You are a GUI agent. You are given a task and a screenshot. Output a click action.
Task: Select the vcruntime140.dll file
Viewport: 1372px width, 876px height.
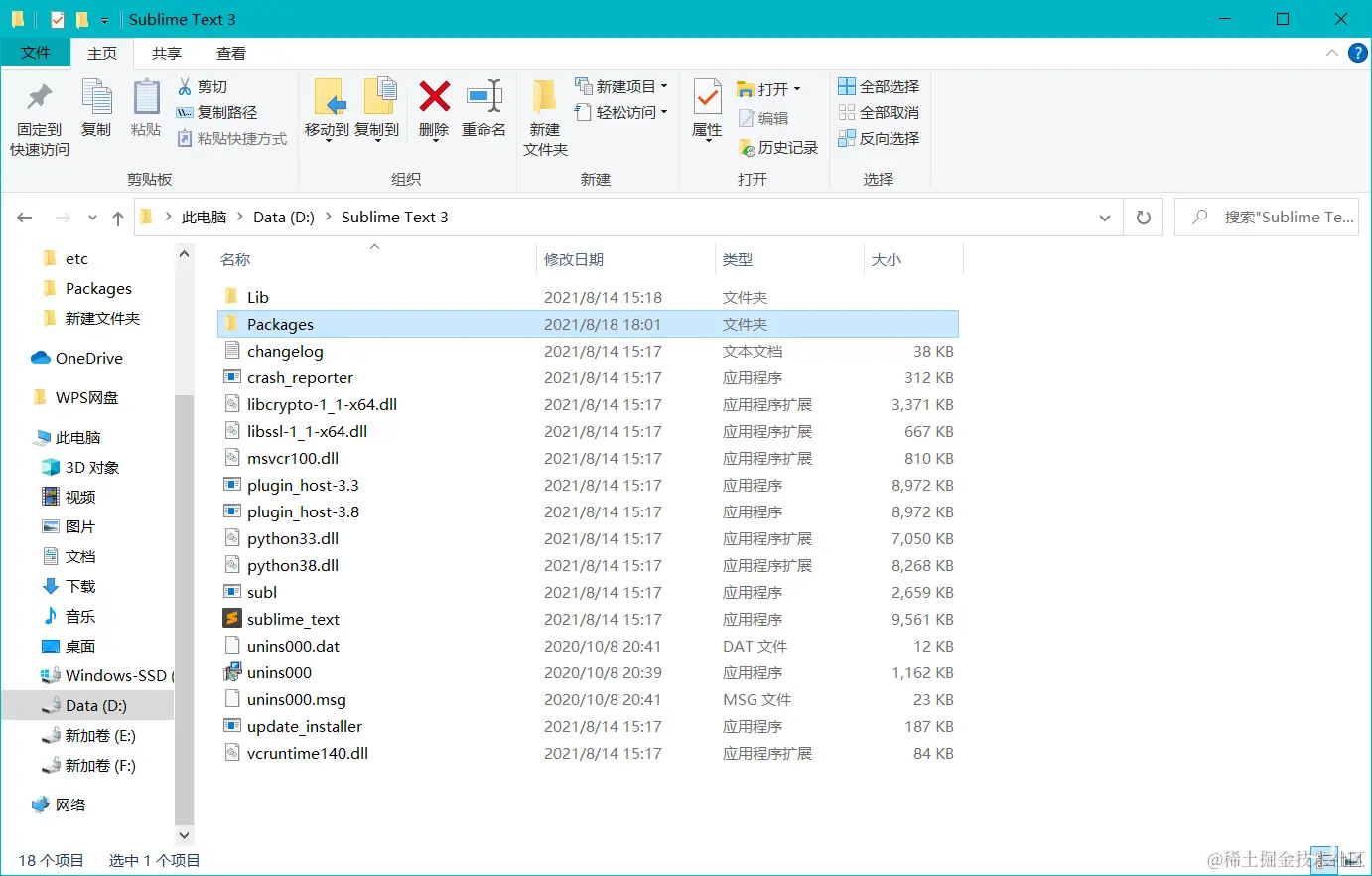(x=588, y=753)
